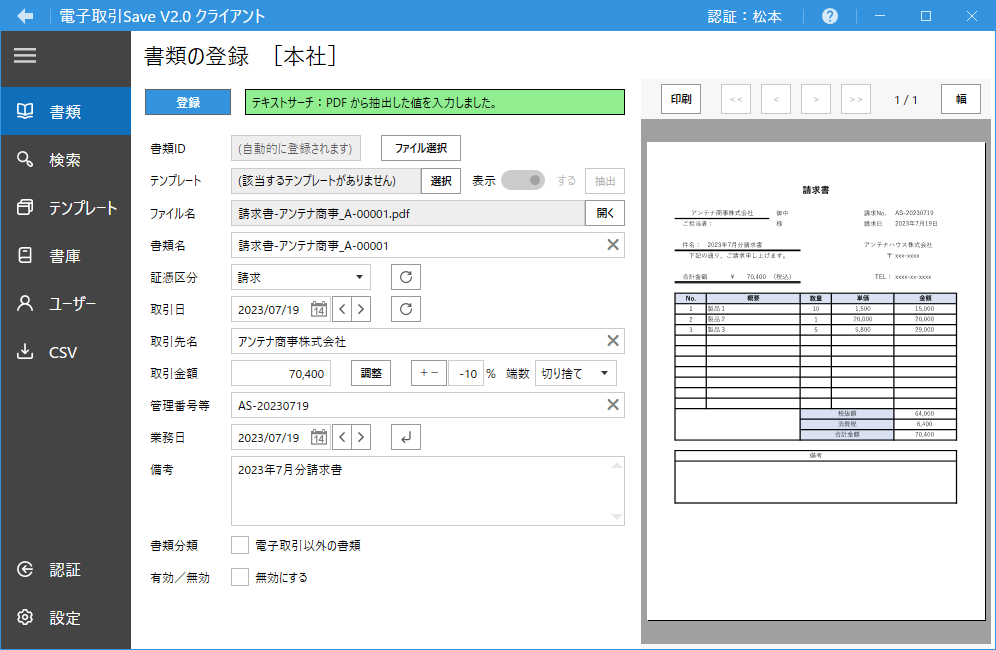The width and height of the screenshot is (996, 650).
Task: Go to テンプレート sidebar item
Action: 65,208
